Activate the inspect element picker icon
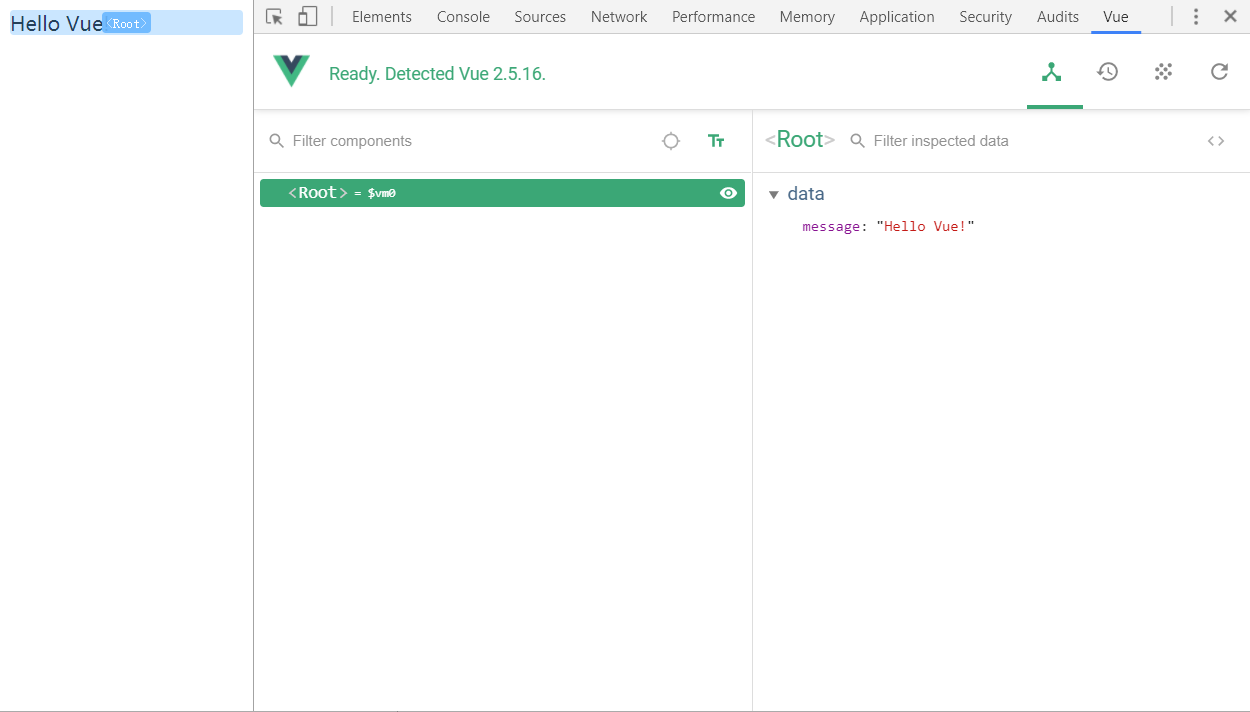The height and width of the screenshot is (712, 1250). click(x=274, y=16)
